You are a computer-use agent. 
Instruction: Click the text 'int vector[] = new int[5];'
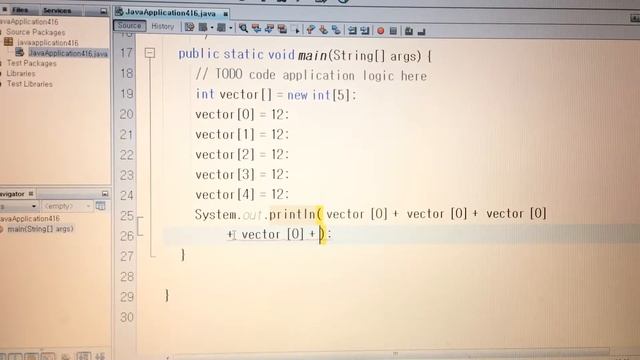276,95
